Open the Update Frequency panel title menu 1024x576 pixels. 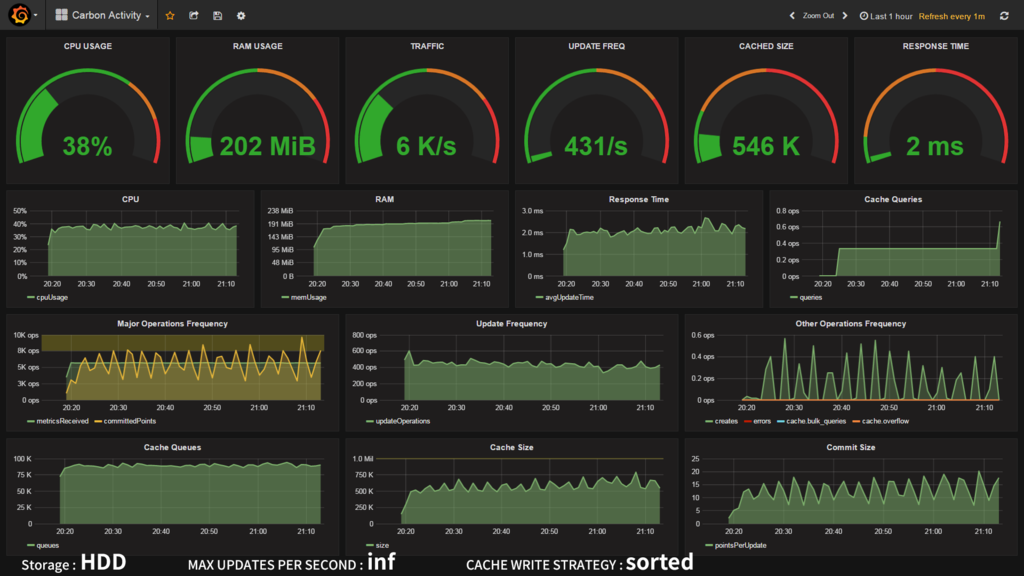pyautogui.click(x=511, y=323)
